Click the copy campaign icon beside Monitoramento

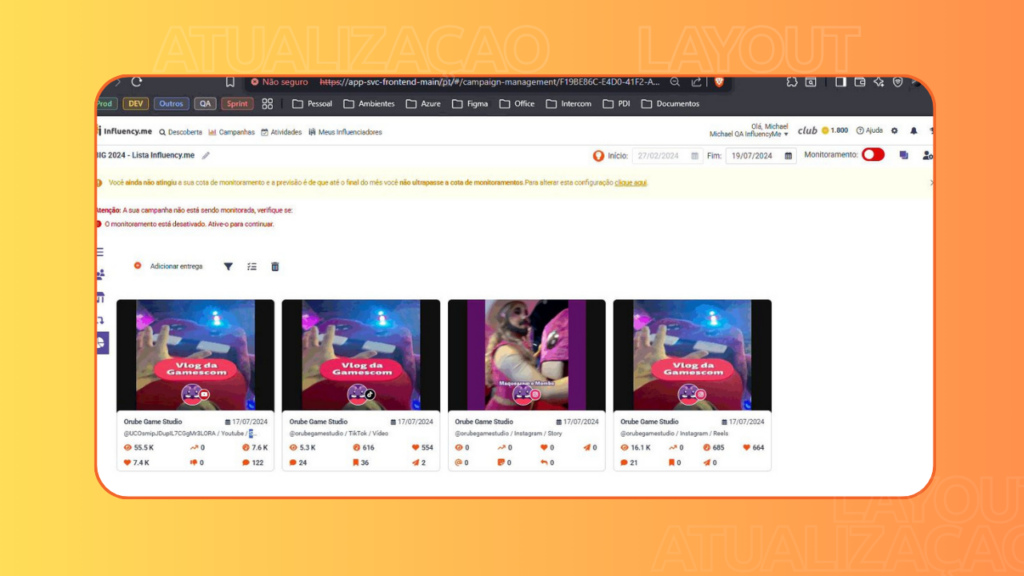(x=904, y=155)
